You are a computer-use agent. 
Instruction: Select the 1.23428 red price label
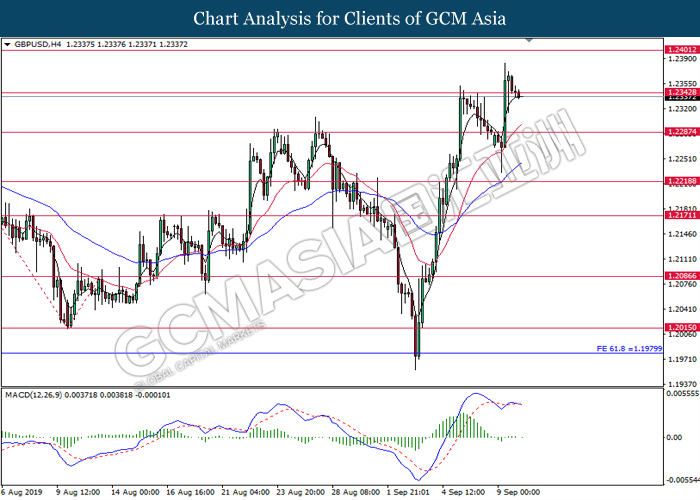click(x=682, y=92)
